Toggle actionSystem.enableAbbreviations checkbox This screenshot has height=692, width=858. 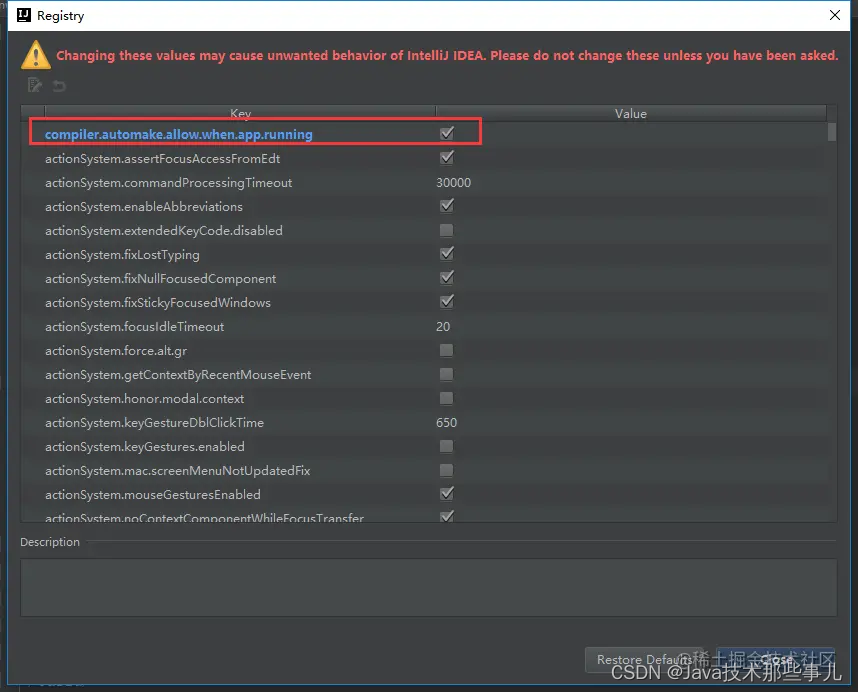(447, 205)
